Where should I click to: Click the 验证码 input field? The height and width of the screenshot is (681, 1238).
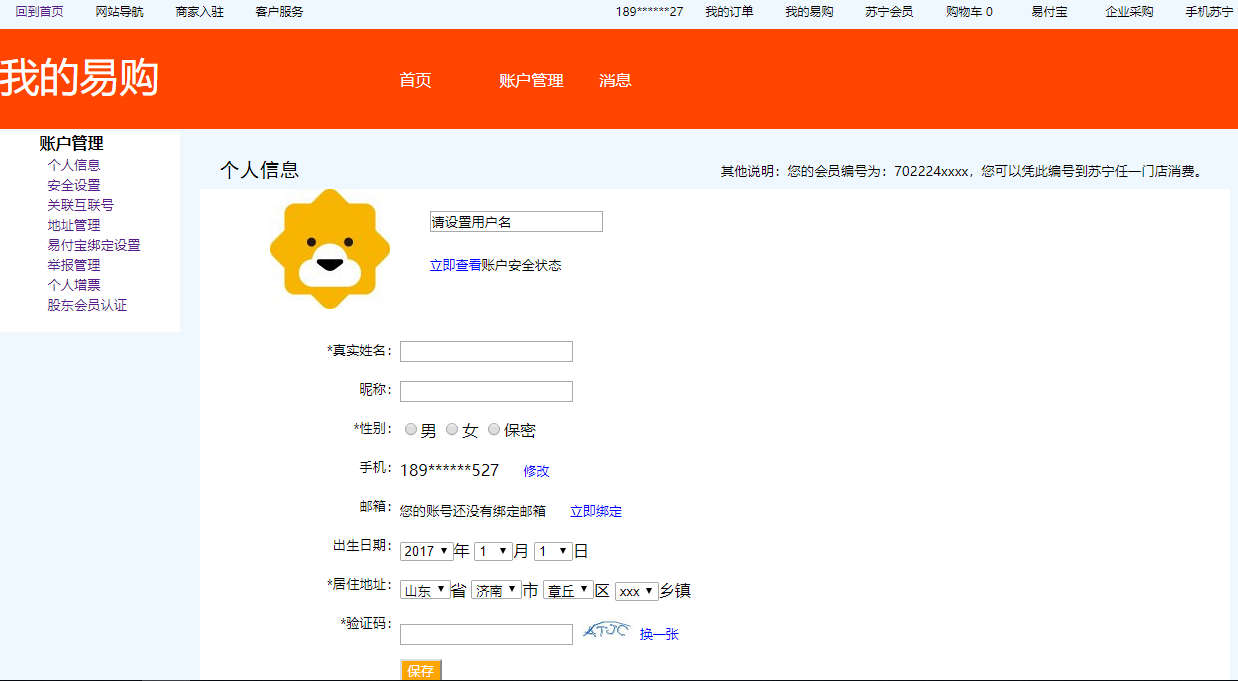click(486, 634)
